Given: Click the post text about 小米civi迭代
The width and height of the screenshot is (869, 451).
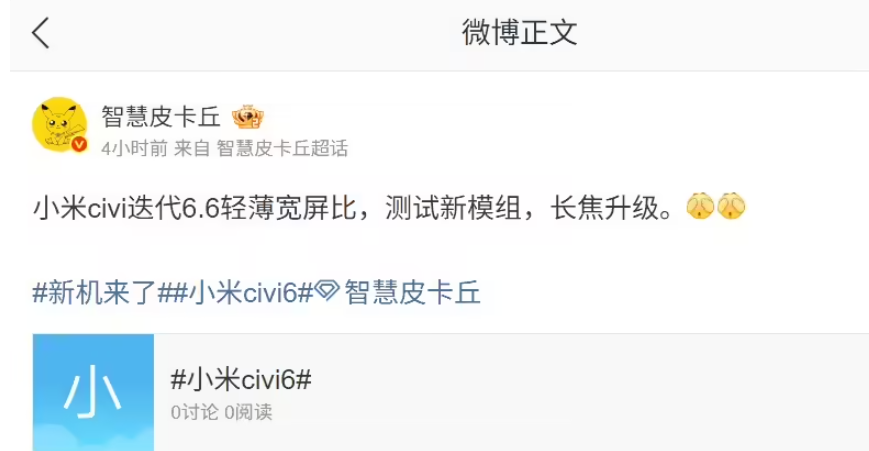Looking at the screenshot, I should pos(354,208).
